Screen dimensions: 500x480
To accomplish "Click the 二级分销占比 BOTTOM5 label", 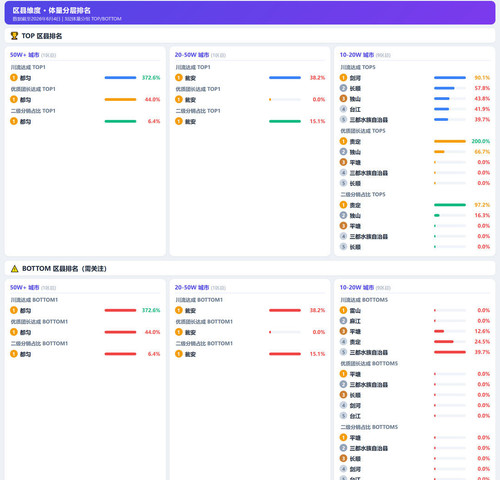I will 369,427.
